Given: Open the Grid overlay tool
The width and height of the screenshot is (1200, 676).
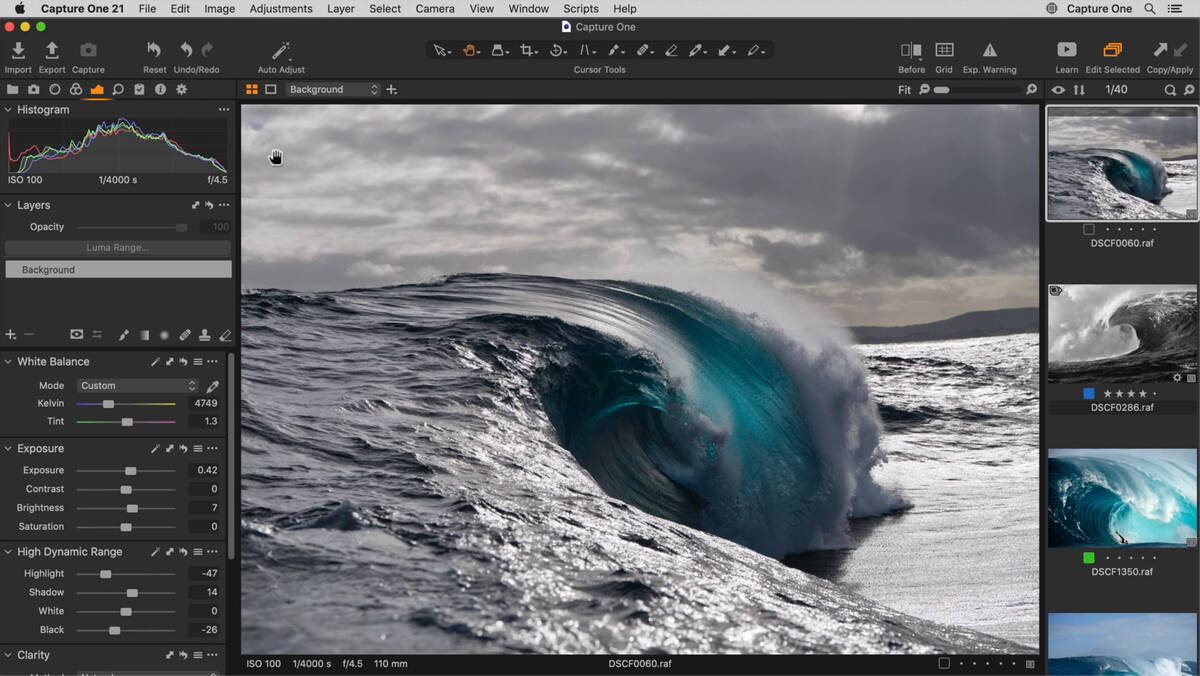Looking at the screenshot, I should click(943, 51).
